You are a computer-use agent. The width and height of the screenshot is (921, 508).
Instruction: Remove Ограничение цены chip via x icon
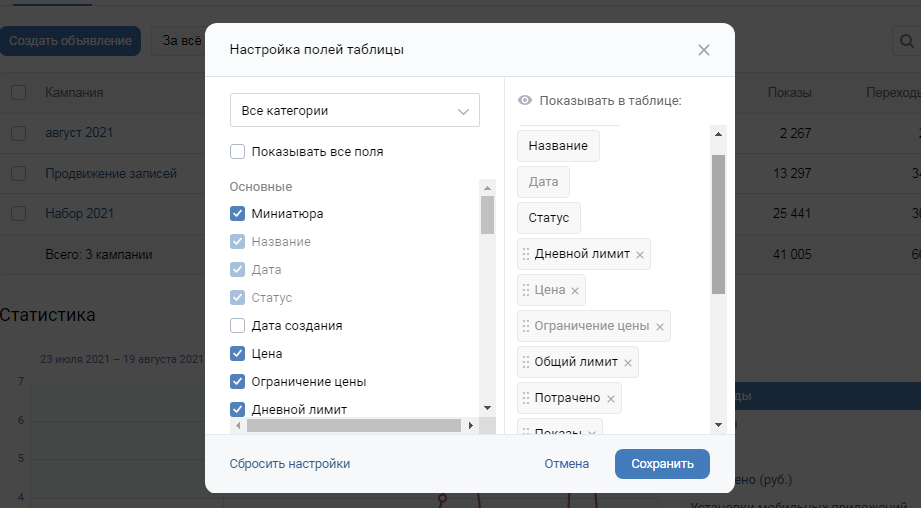(x=660, y=327)
